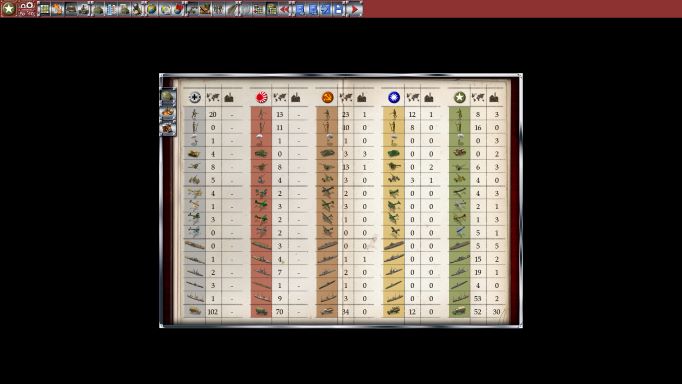Click the Japanese rising sun emblem
The height and width of the screenshot is (384, 682).
[x=261, y=97]
